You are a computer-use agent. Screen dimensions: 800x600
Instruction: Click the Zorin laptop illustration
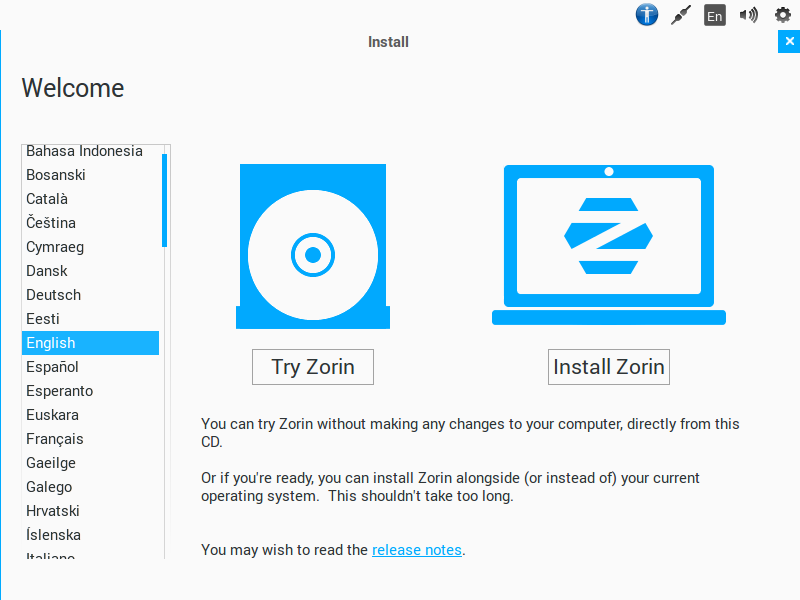pos(608,245)
